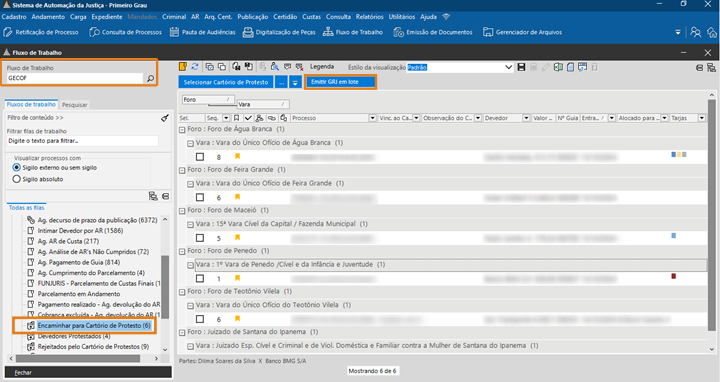Open Gerenciador de Arquivos toolbar icon
The width and height of the screenshot is (720, 382).
pos(522,32)
